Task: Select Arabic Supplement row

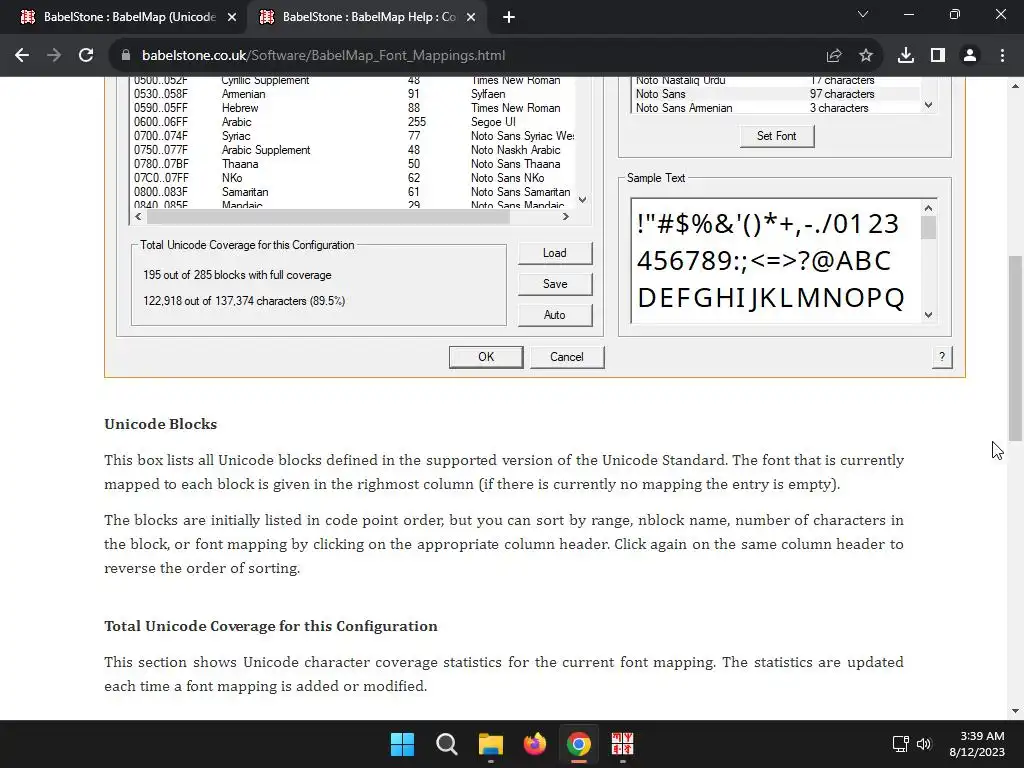Action: click(353, 150)
